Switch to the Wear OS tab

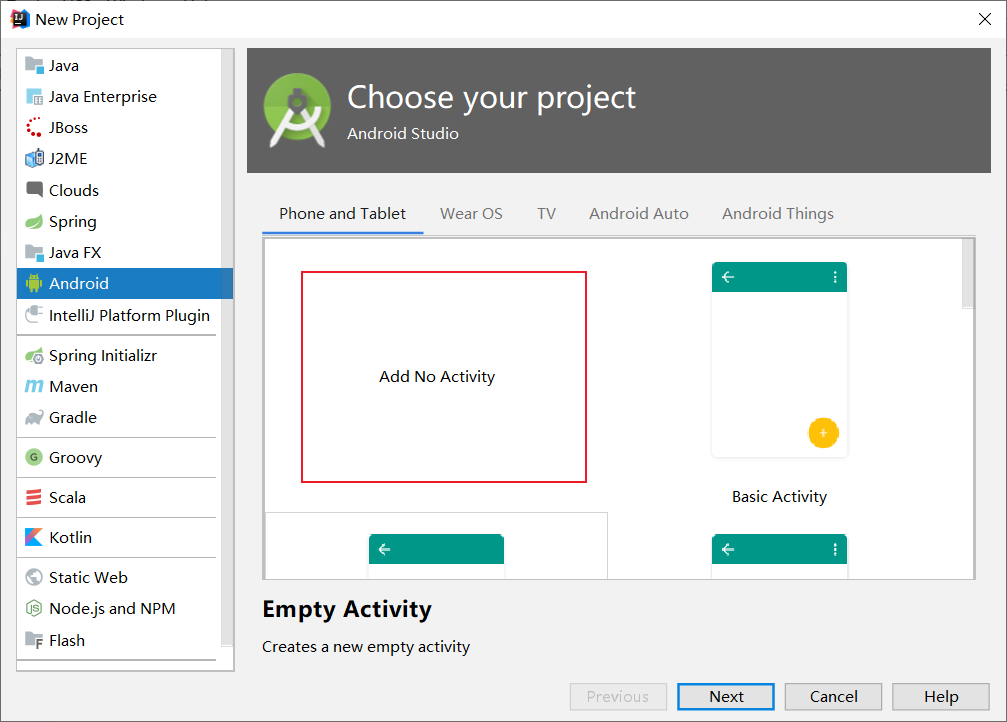471,214
